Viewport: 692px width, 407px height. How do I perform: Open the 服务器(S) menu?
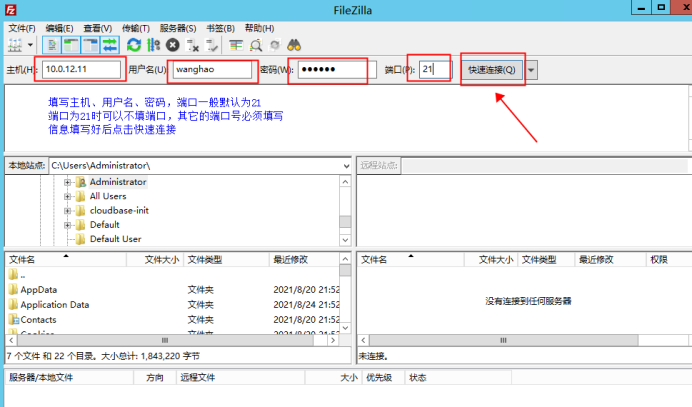[x=178, y=28]
